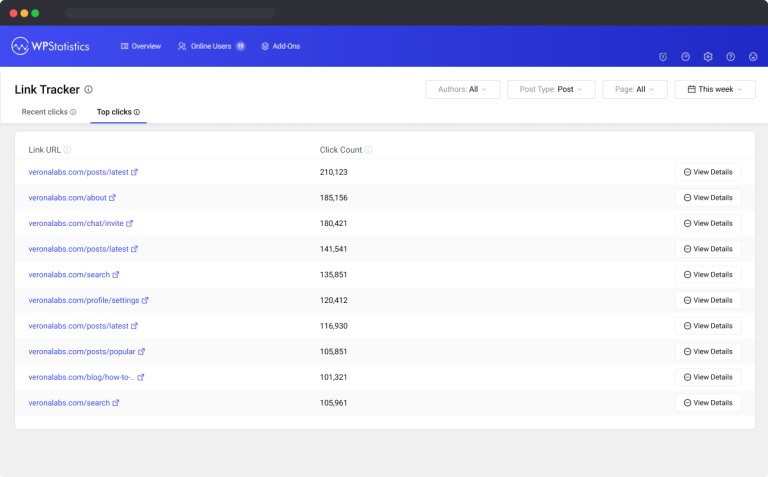Open the veronalabs.com/chat/invite link
The height and width of the screenshot is (477, 768).
(x=76, y=223)
